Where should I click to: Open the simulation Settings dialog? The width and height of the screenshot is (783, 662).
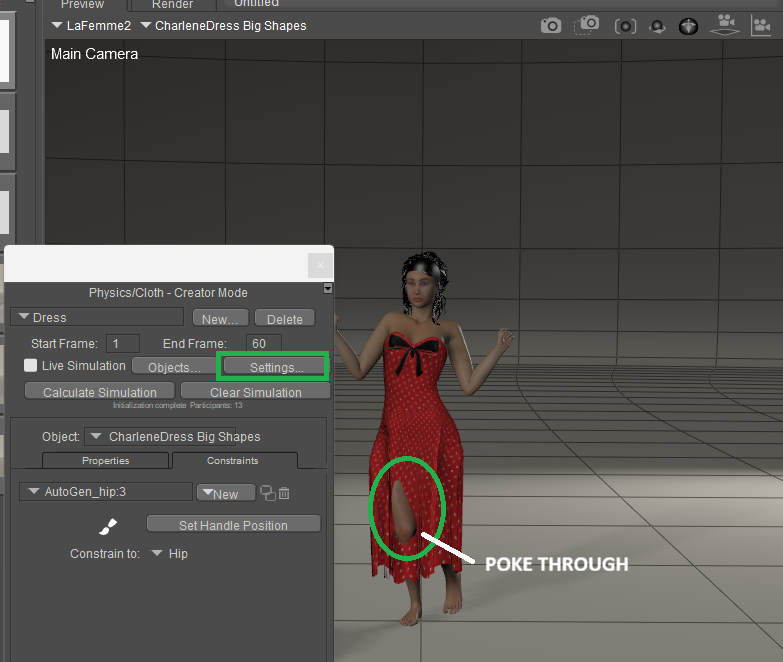[276, 367]
